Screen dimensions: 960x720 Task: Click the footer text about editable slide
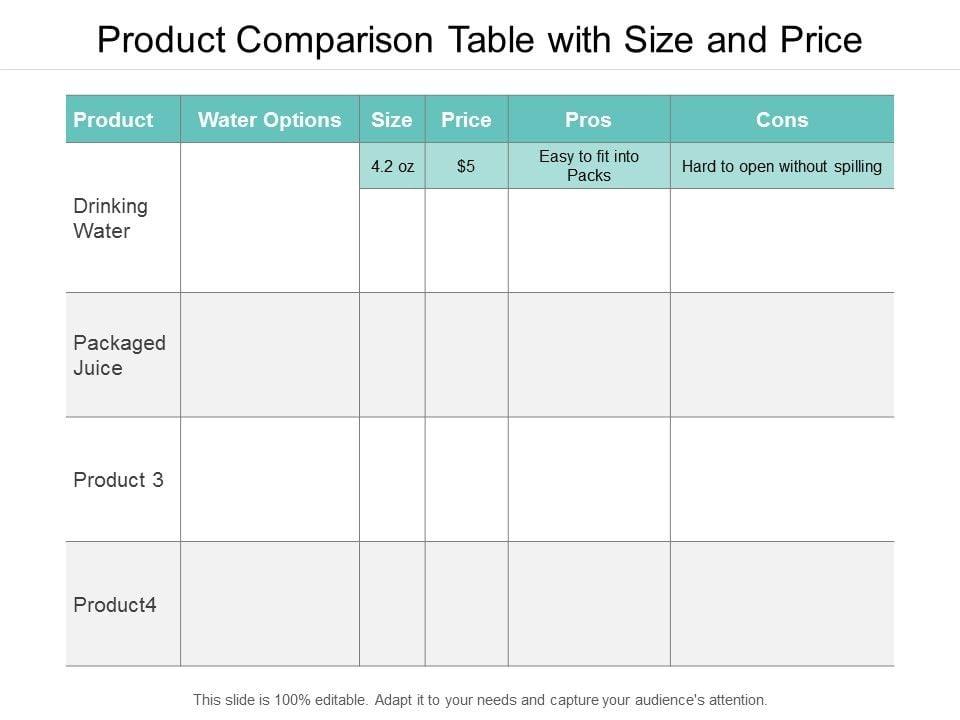point(480,700)
